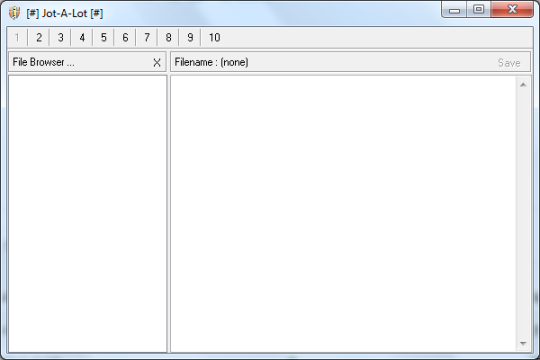
Task: Click inside the note text area
Action: point(343,214)
